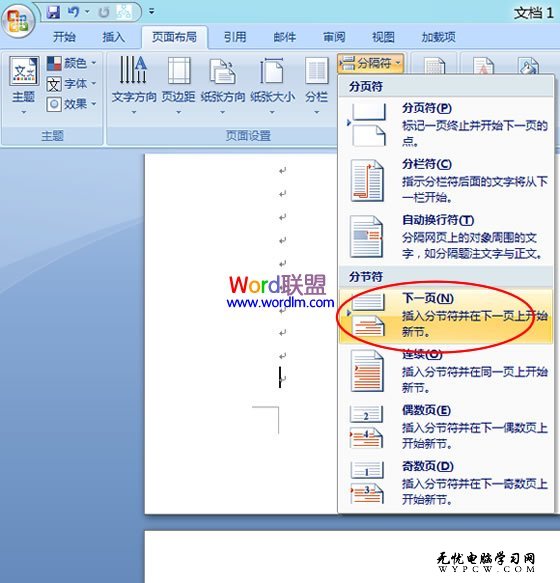Select 奇数页(D) odd page section break
Screen dimensions: 560x583
pyautogui.click(x=445, y=483)
